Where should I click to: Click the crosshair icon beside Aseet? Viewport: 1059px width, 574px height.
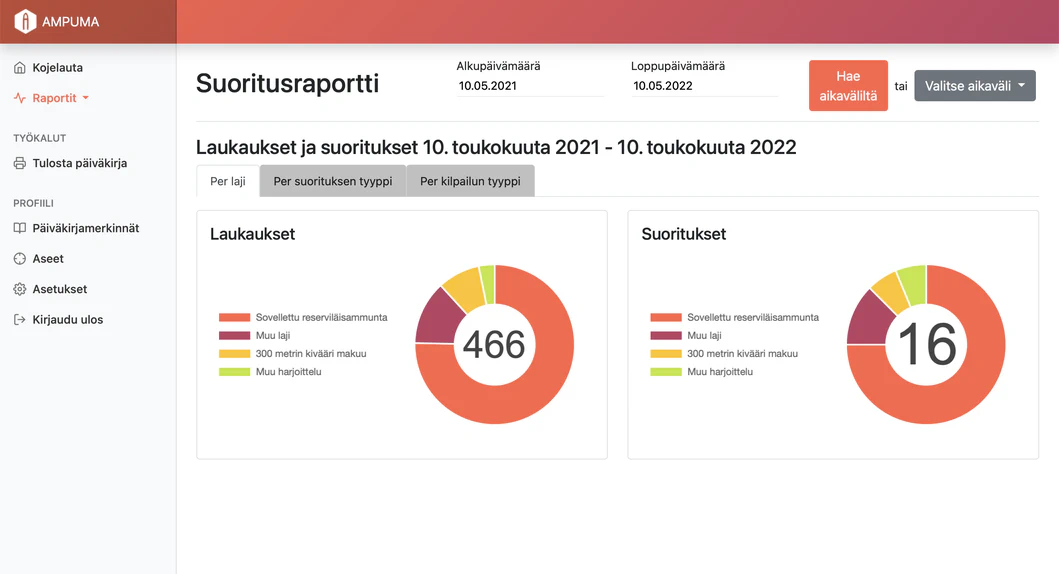point(20,259)
